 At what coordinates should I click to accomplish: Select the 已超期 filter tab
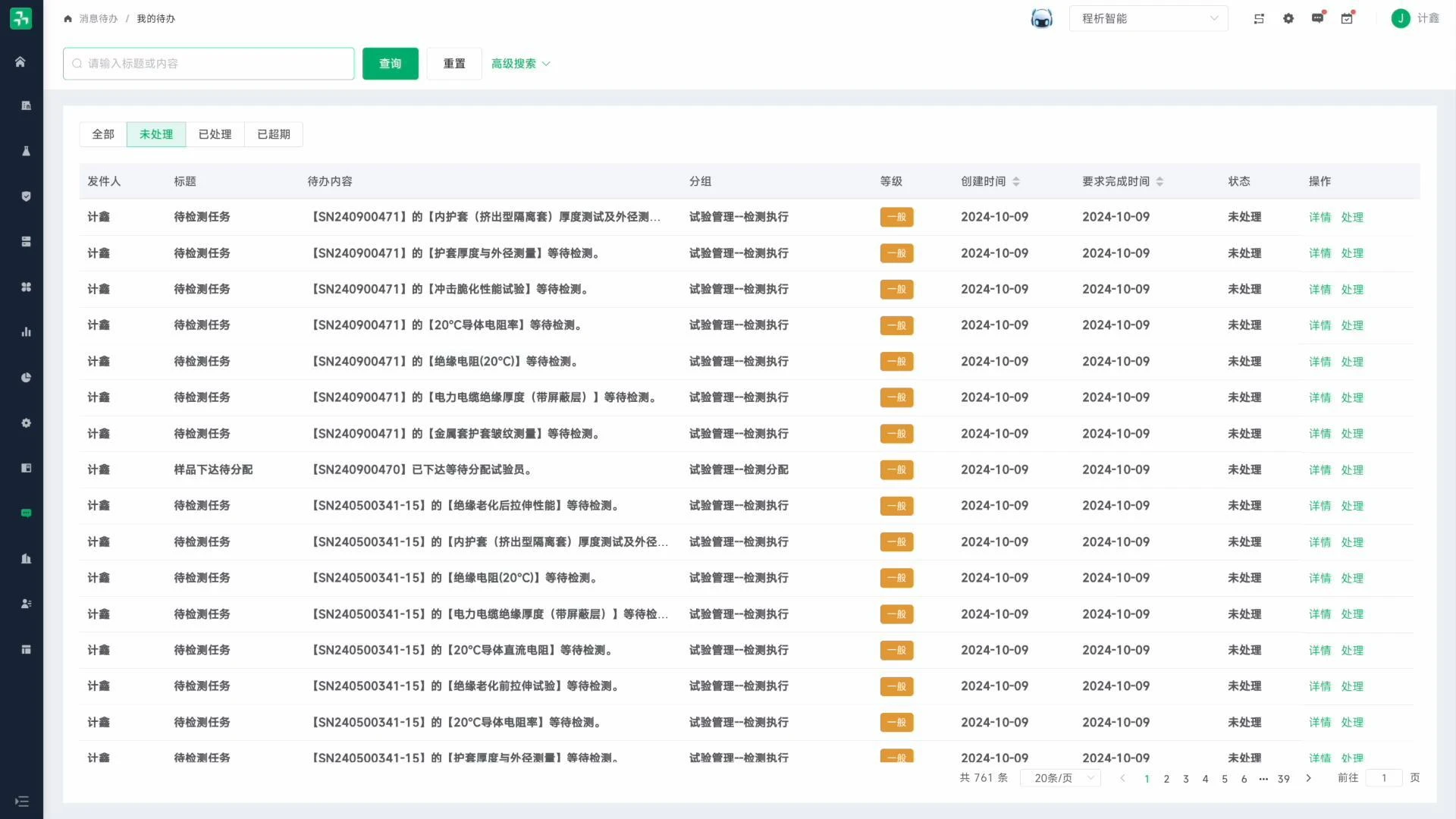274,134
